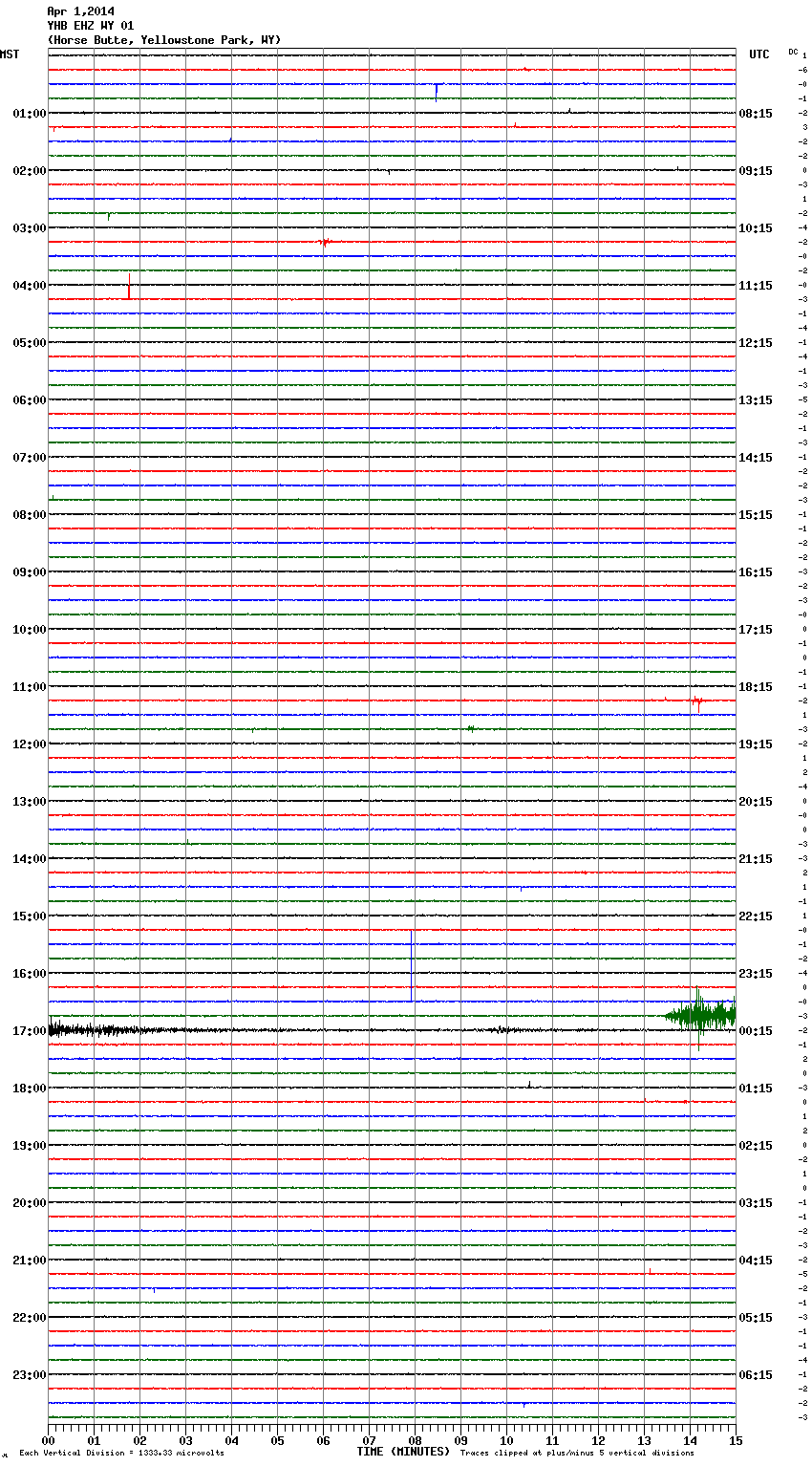The height and width of the screenshot is (1466, 812).
Task: Click 'Traces clipped at plus/minus 5 vertical divisions'
Action: tap(577, 1453)
